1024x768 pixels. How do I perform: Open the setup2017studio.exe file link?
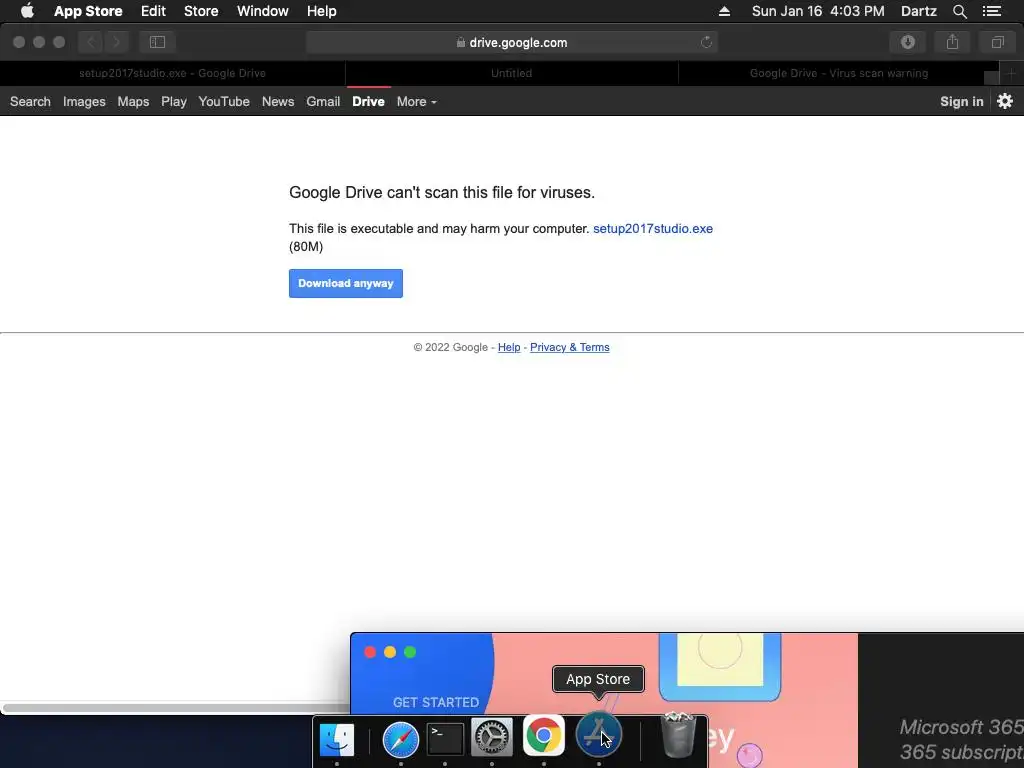click(652, 229)
